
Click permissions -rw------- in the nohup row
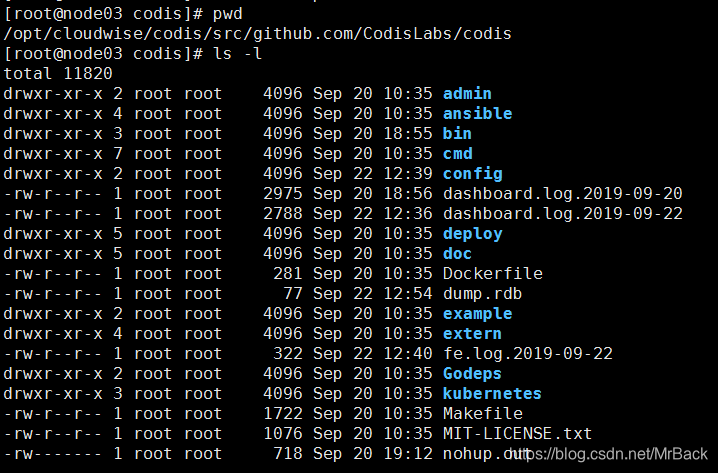53,454
